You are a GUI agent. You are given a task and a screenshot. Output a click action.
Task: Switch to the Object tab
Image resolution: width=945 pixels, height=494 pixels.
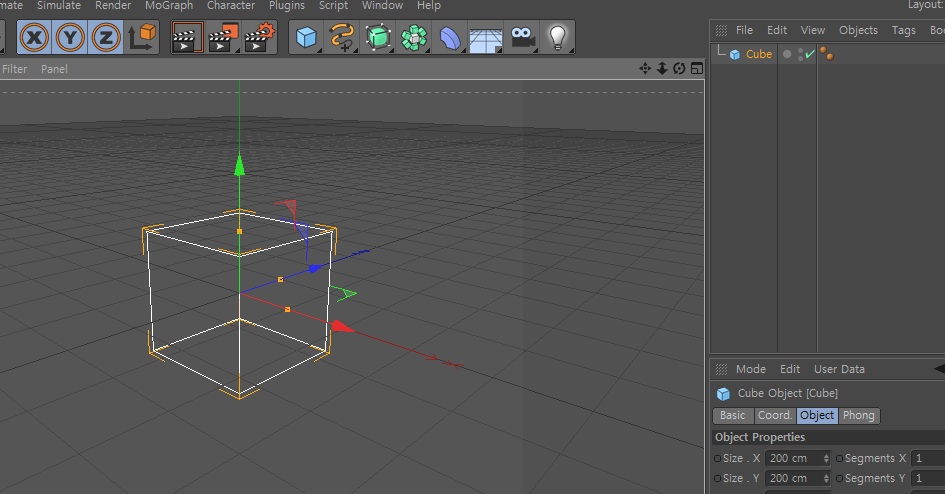point(817,416)
